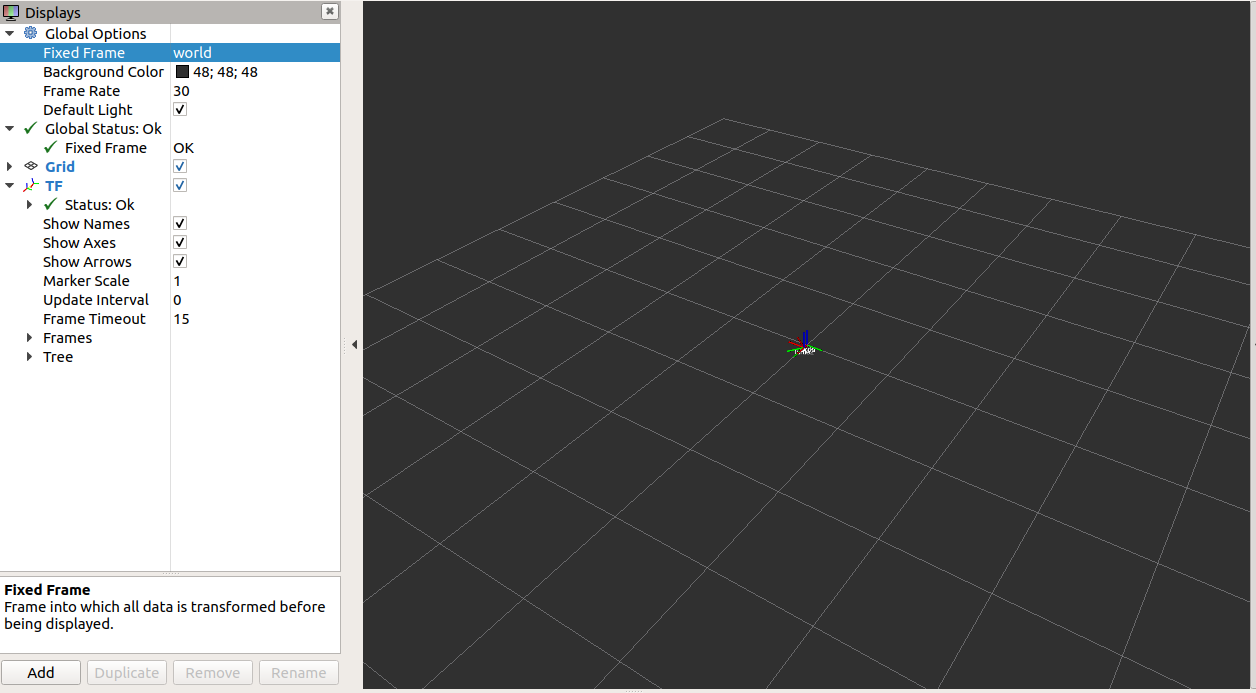Collapse the side panel using left arrow handle

[x=354, y=344]
